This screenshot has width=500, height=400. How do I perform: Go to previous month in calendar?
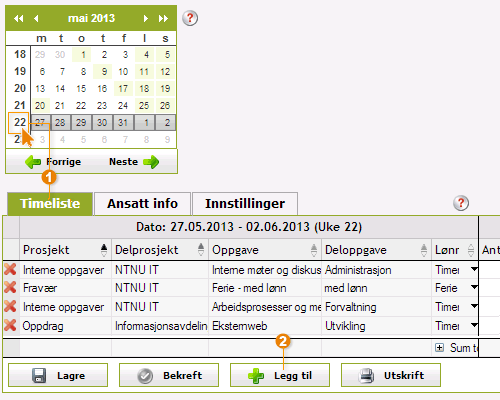(x=36, y=18)
